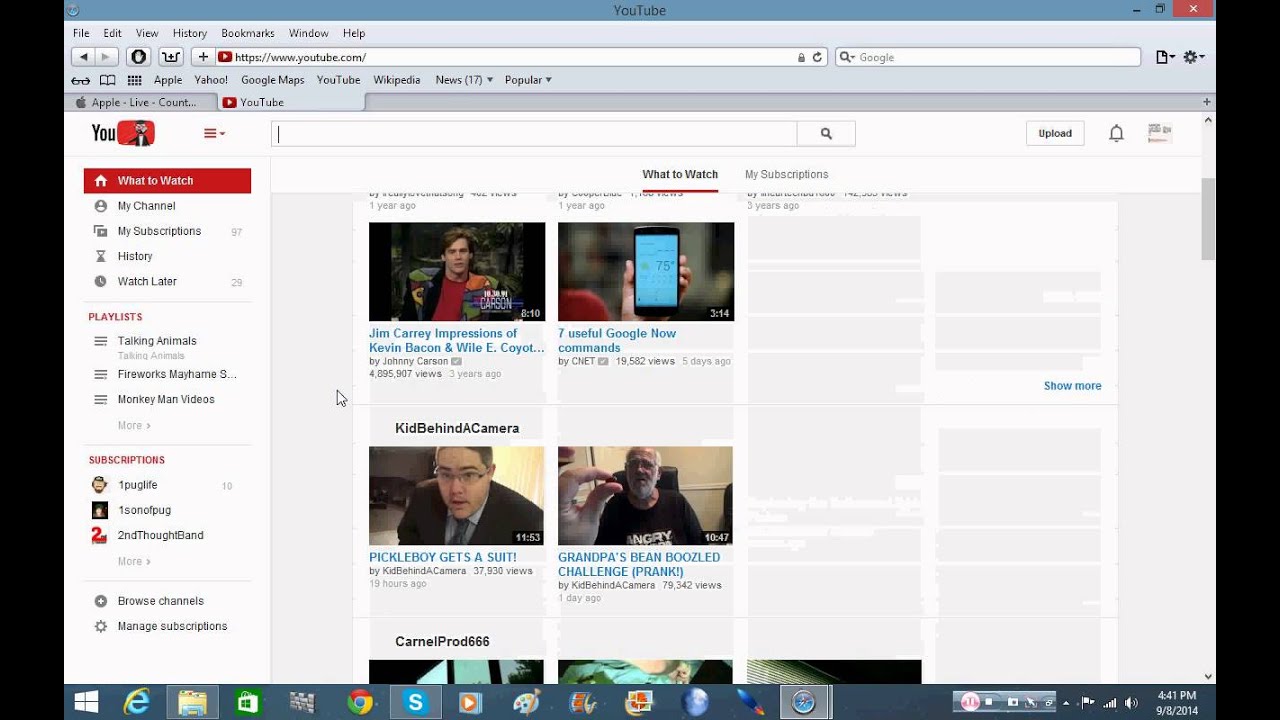Open the Apple bookmark
The width and height of the screenshot is (1280, 720).
tap(168, 80)
